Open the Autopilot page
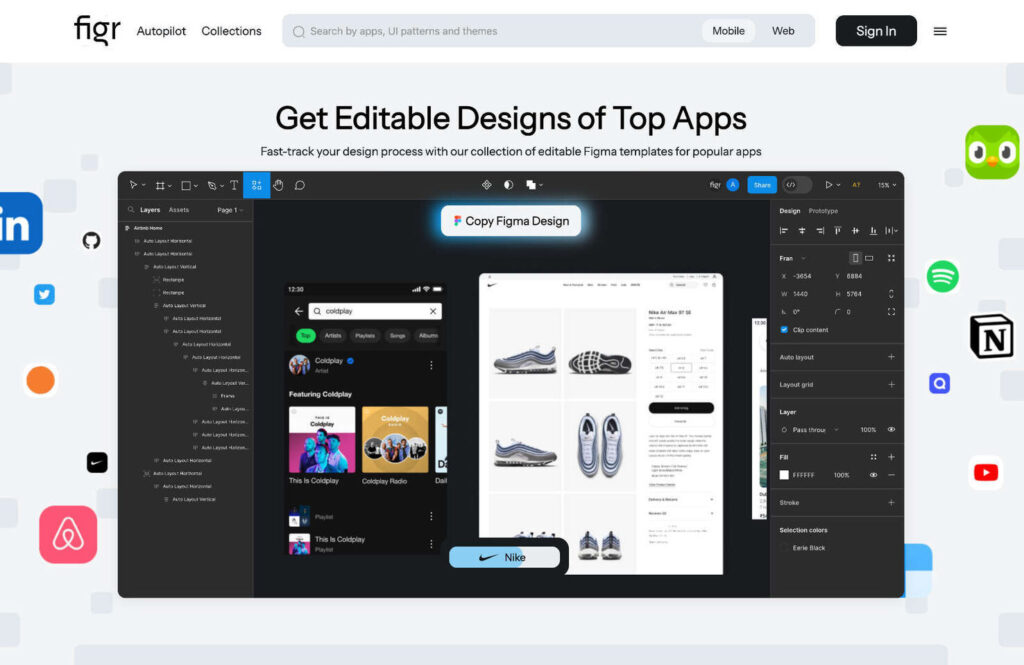The image size is (1024, 665). tap(161, 31)
